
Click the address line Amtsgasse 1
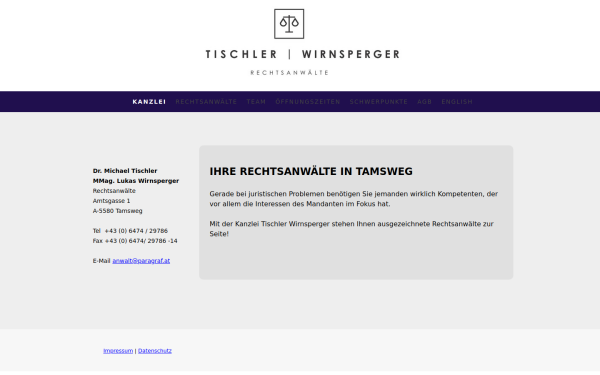click(x=111, y=201)
